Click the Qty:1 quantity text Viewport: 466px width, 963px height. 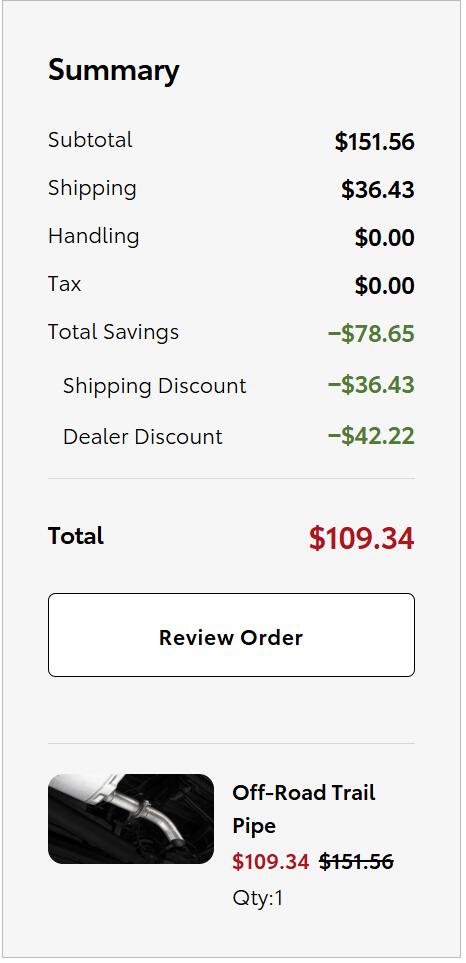[257, 898]
